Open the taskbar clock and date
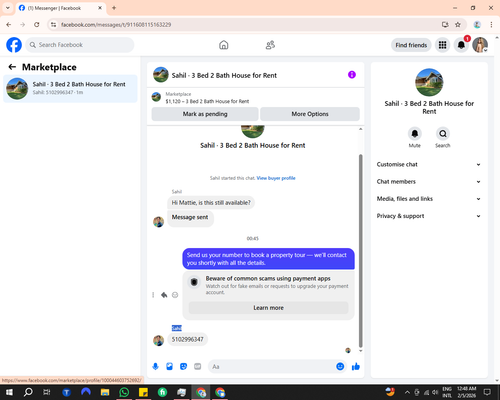 [x=467, y=392]
